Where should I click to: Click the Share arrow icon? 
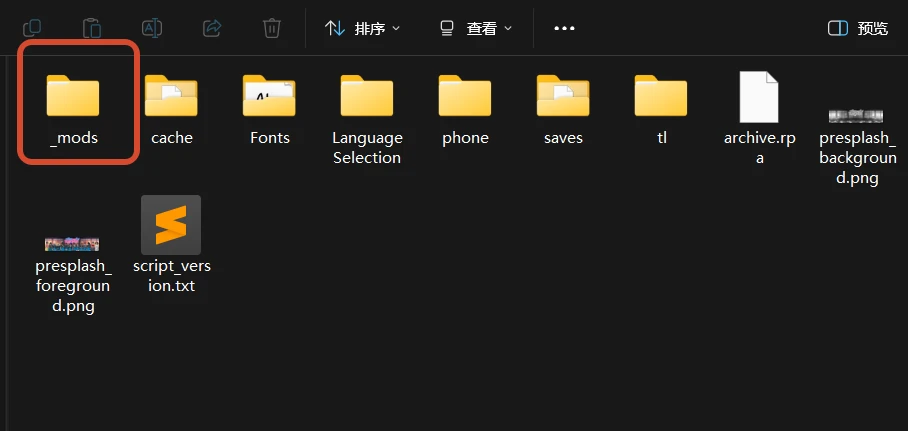[212, 28]
